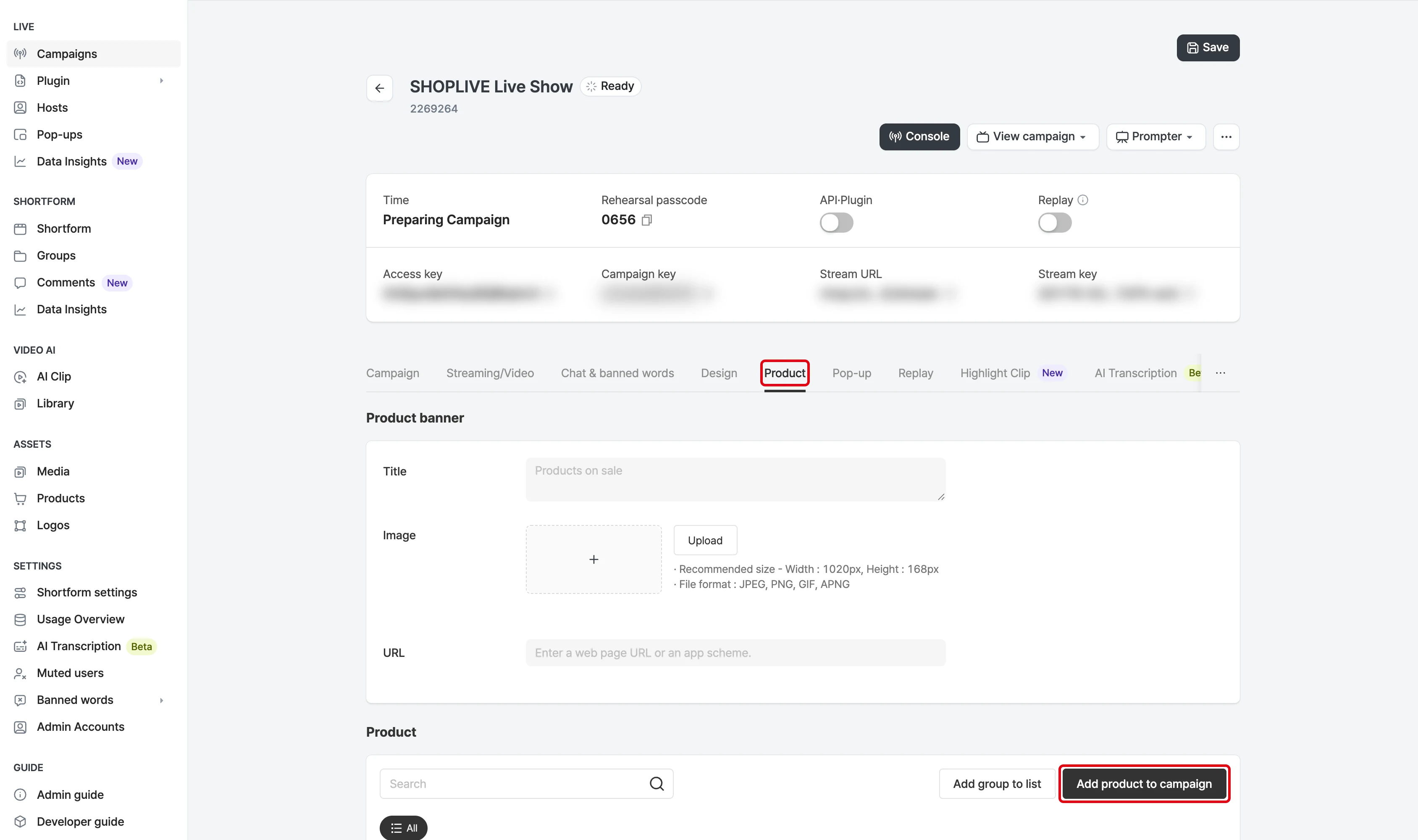
Task: Click the Shortform settings sliders icon
Action: tap(21, 593)
